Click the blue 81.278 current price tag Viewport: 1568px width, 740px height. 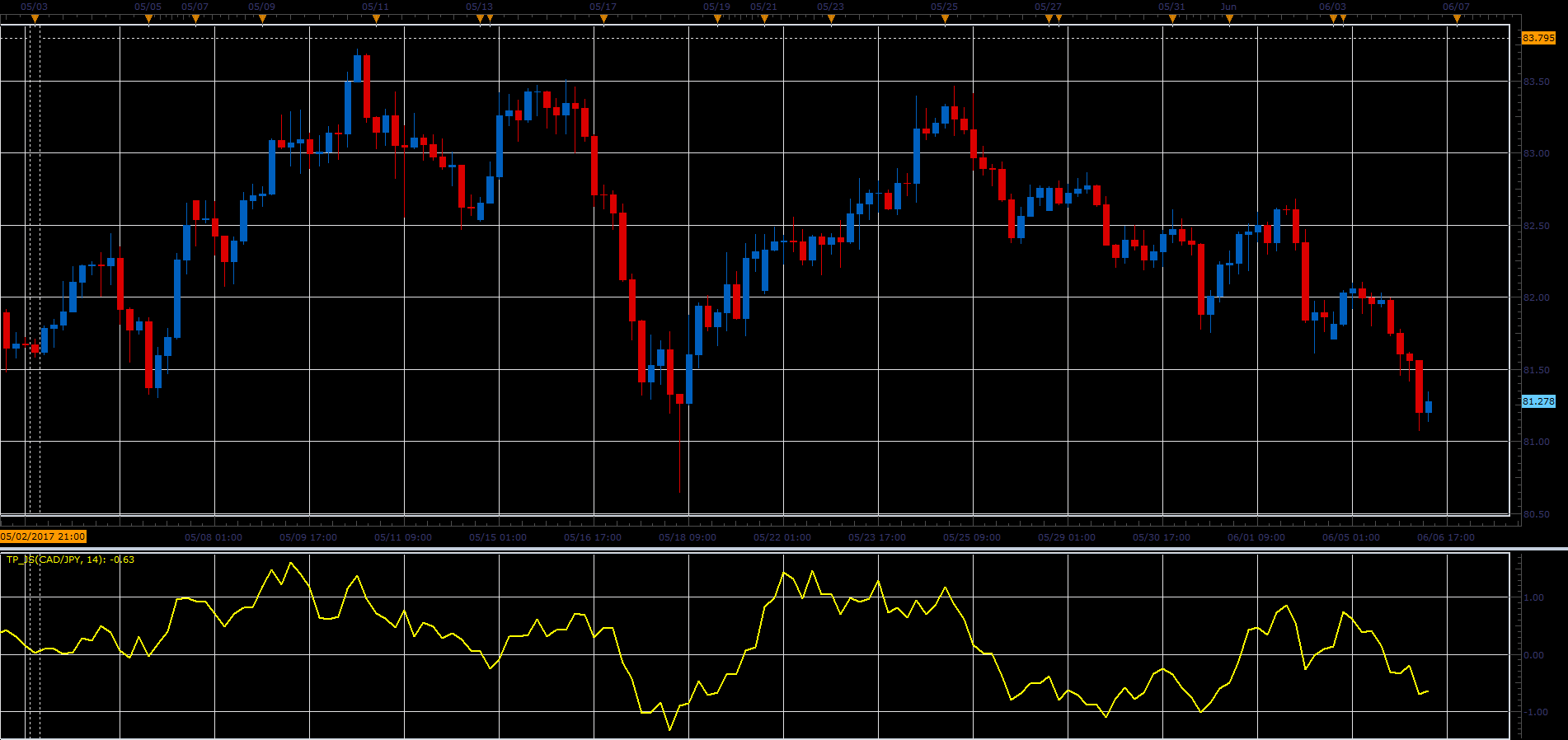(1538, 401)
